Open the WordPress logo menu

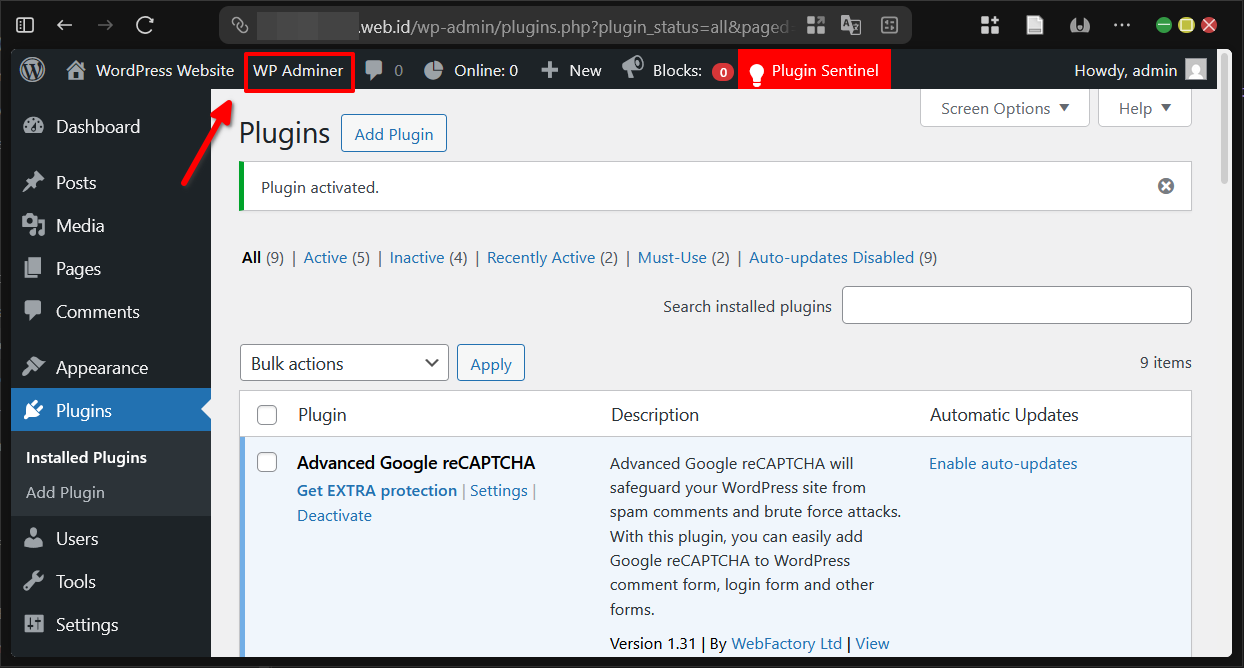(31, 69)
